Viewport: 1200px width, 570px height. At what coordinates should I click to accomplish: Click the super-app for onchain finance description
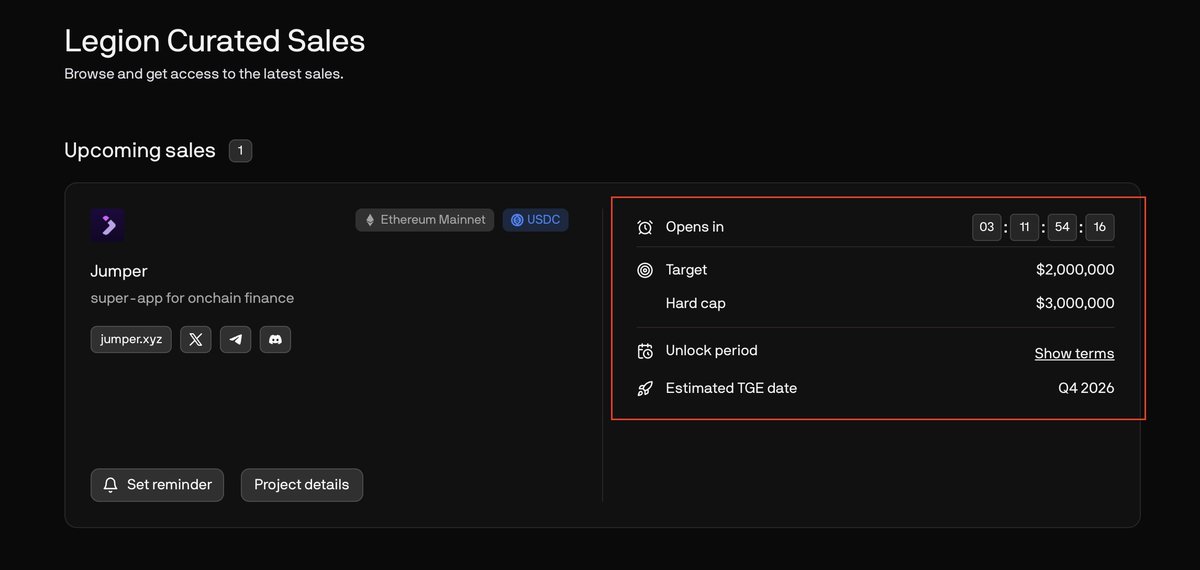192,298
